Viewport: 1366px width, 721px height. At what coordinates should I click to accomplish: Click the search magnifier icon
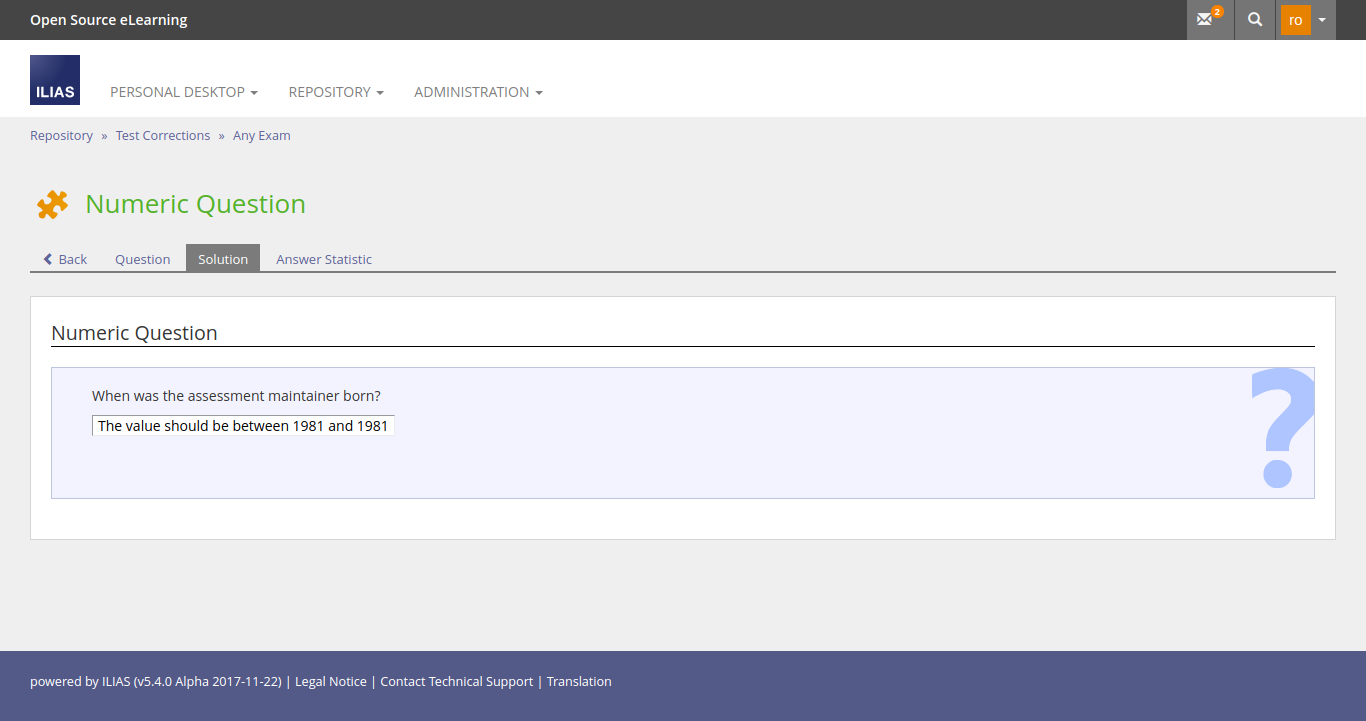[x=1255, y=20]
